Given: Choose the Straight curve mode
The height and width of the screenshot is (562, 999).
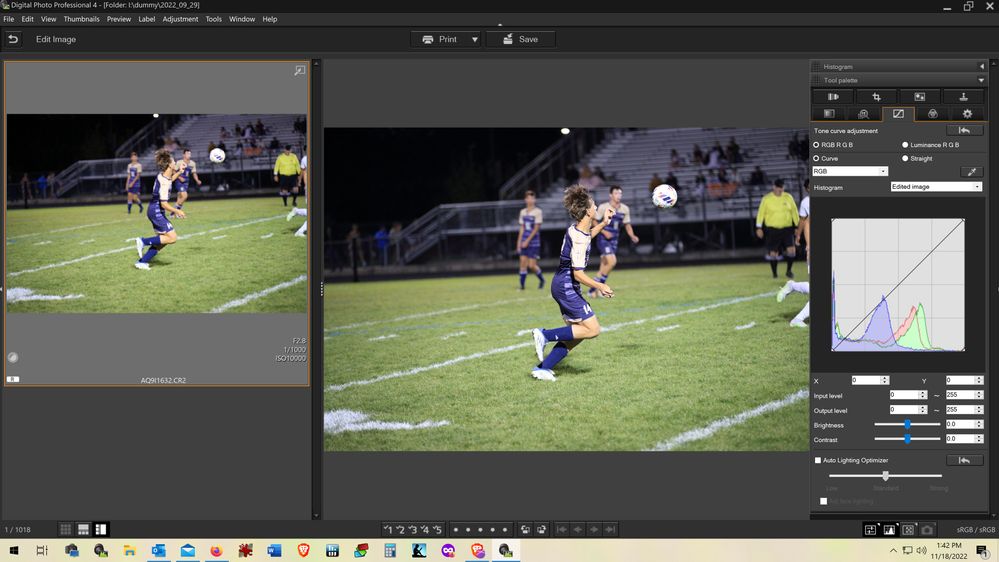Looking at the screenshot, I should click(x=905, y=158).
